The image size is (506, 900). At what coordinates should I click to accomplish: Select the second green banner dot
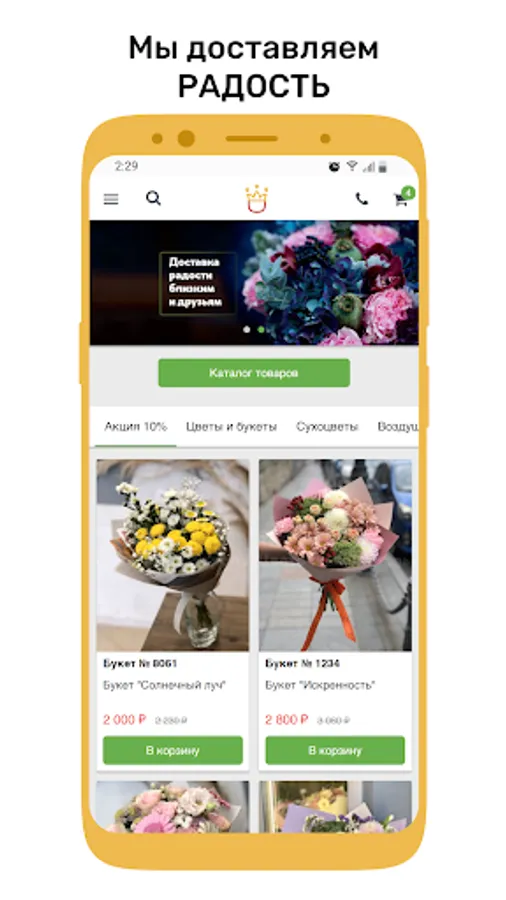(x=261, y=329)
